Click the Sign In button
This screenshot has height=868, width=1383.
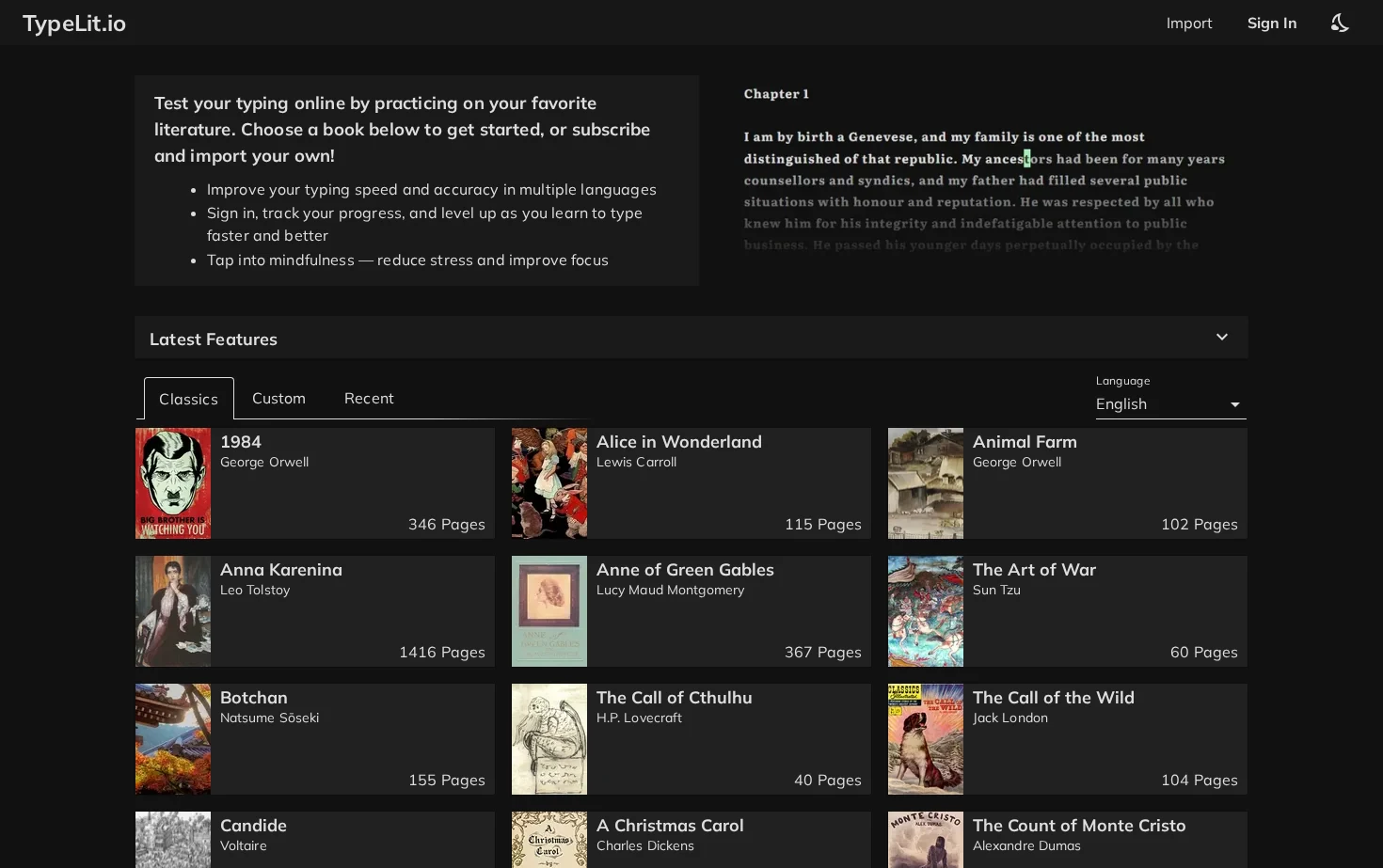point(1272,23)
